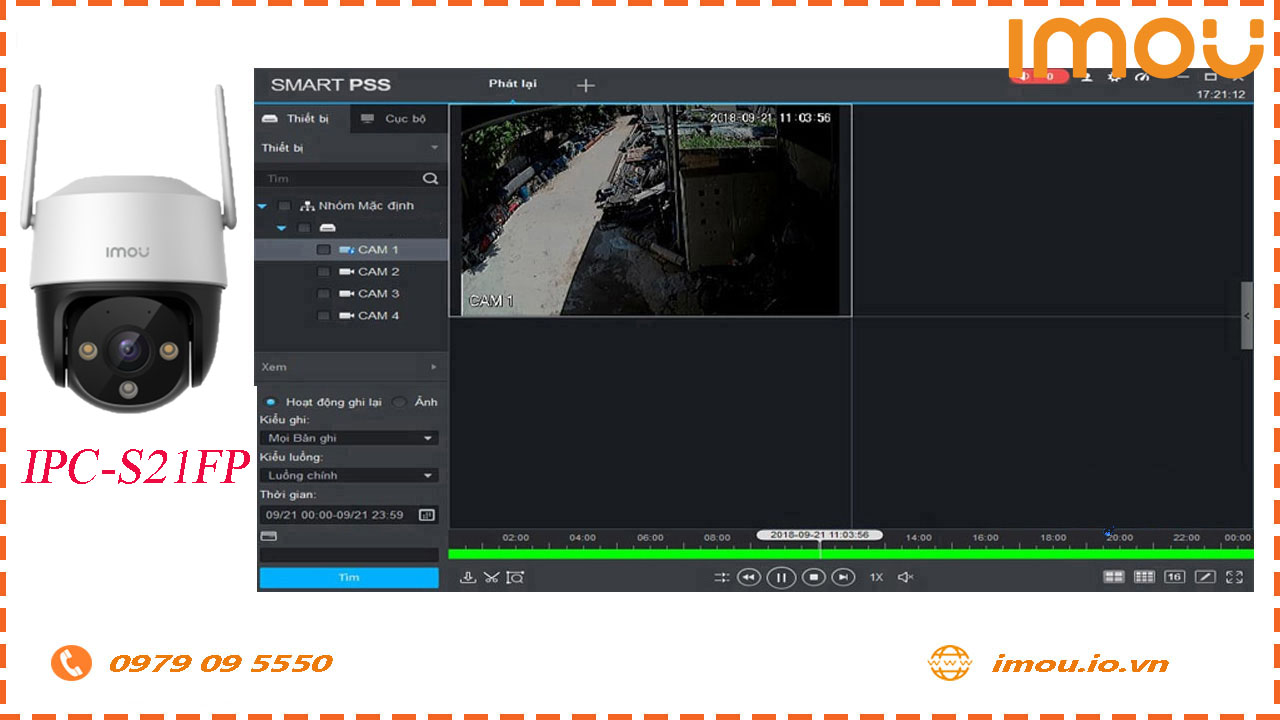Add a new tab with the plus button
1280x720 pixels.
tap(586, 85)
